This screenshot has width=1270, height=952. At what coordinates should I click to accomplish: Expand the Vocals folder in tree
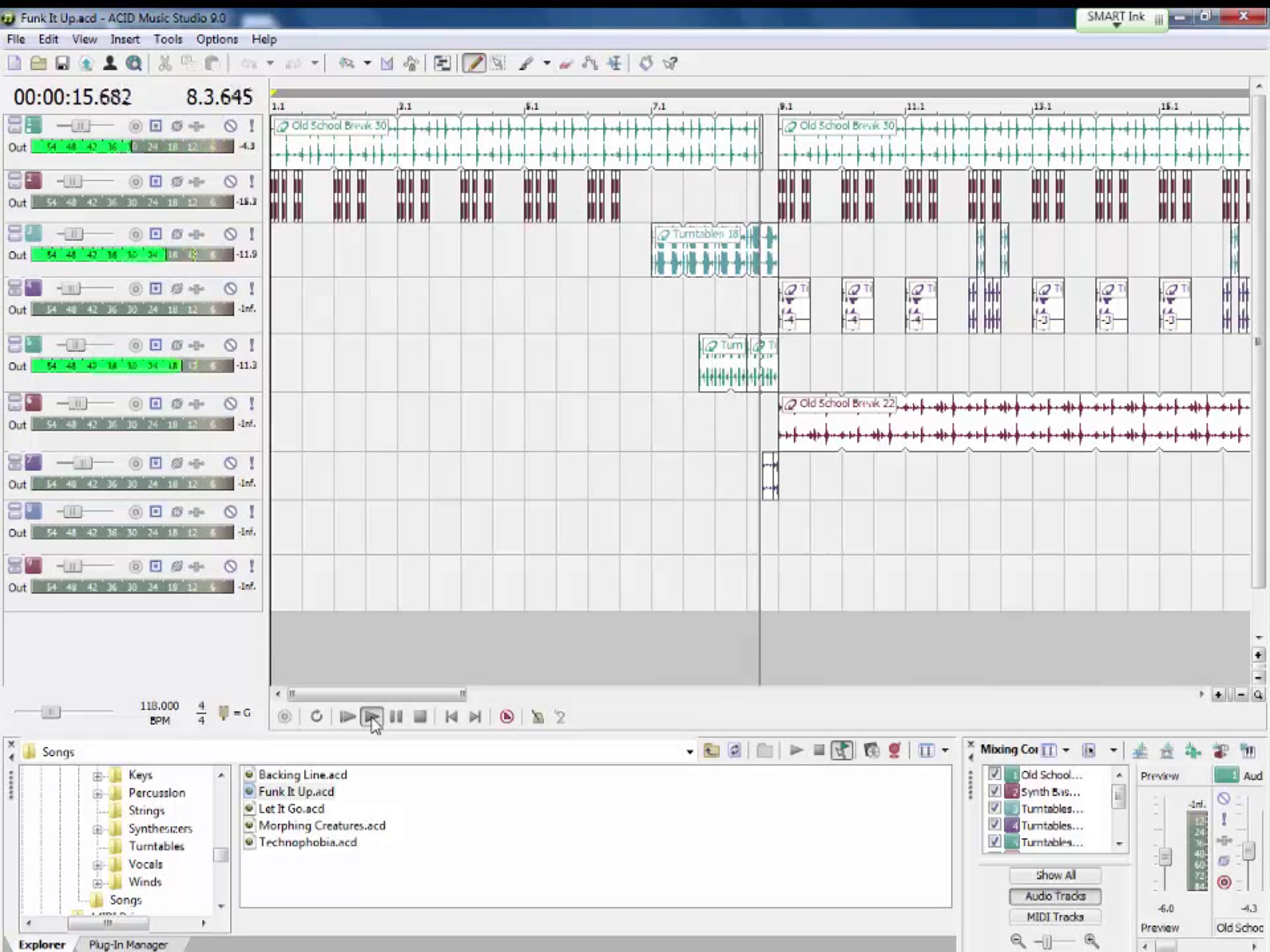(97, 865)
